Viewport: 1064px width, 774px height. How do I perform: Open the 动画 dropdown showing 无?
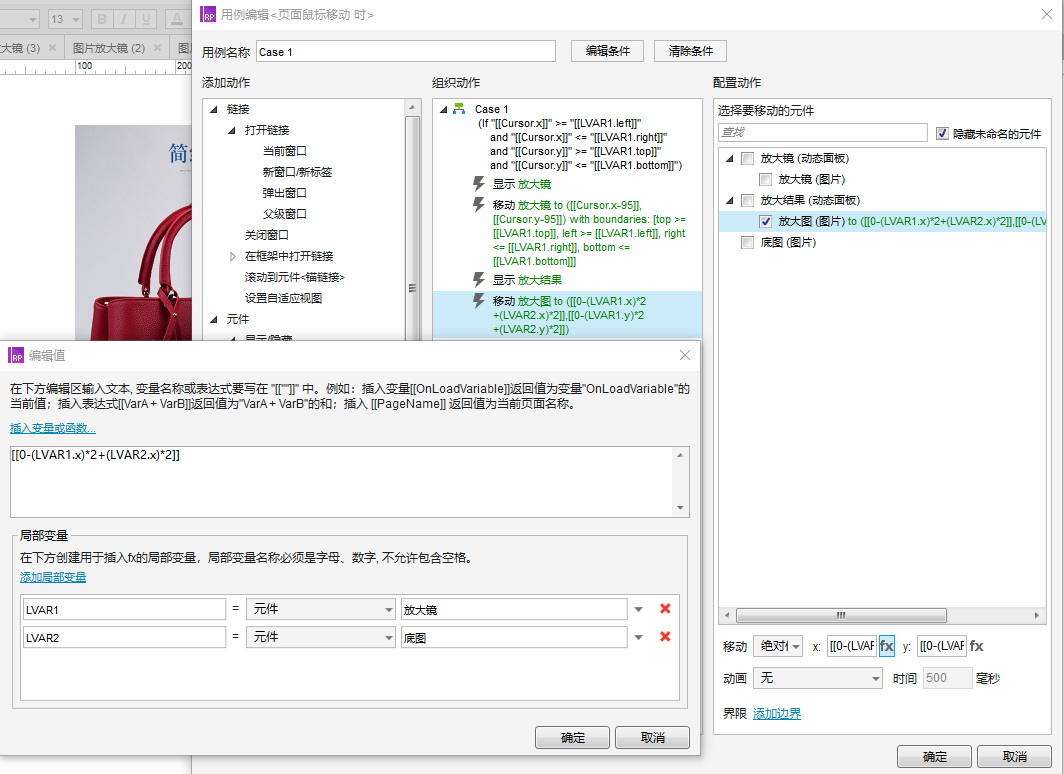tap(816, 678)
